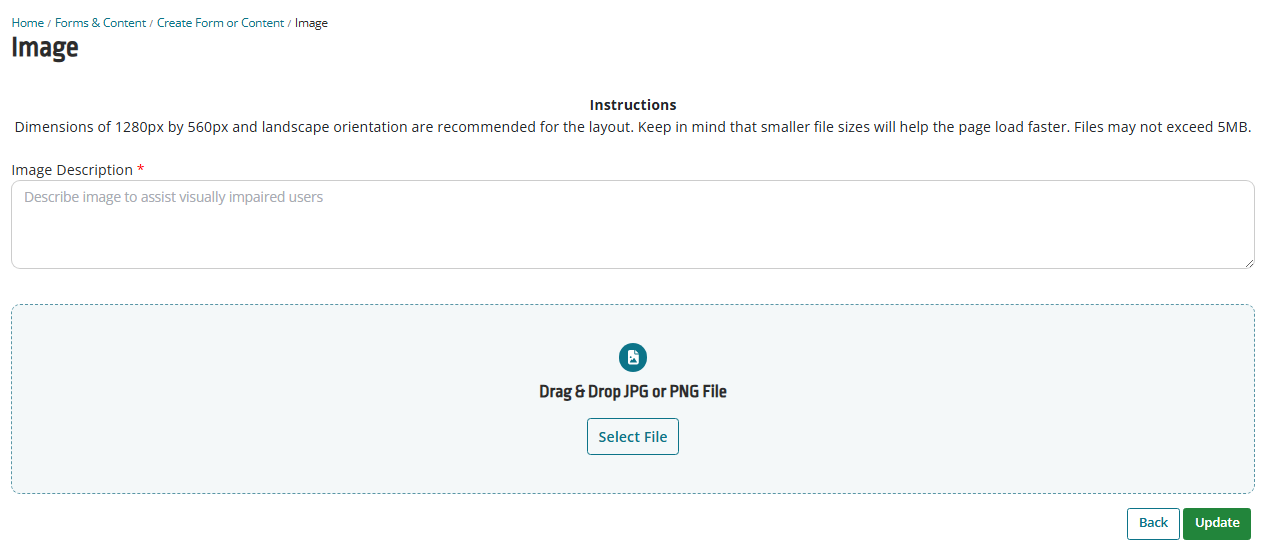The width and height of the screenshot is (1284, 554).
Task: Select the Instructions heading
Action: (633, 105)
